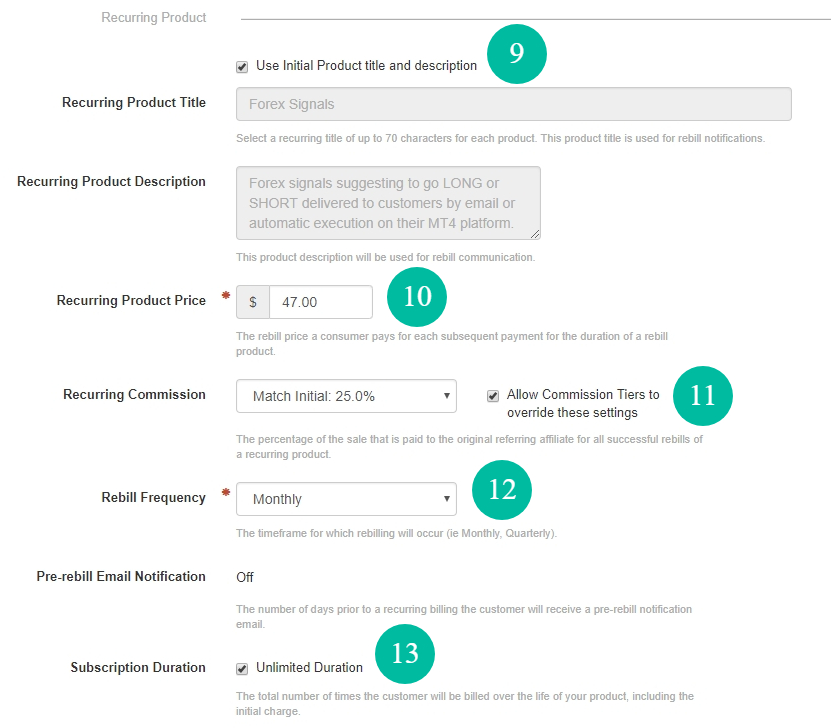Click the dollar sign prefix on price field
Screen dimensions: 831x728
252,300
